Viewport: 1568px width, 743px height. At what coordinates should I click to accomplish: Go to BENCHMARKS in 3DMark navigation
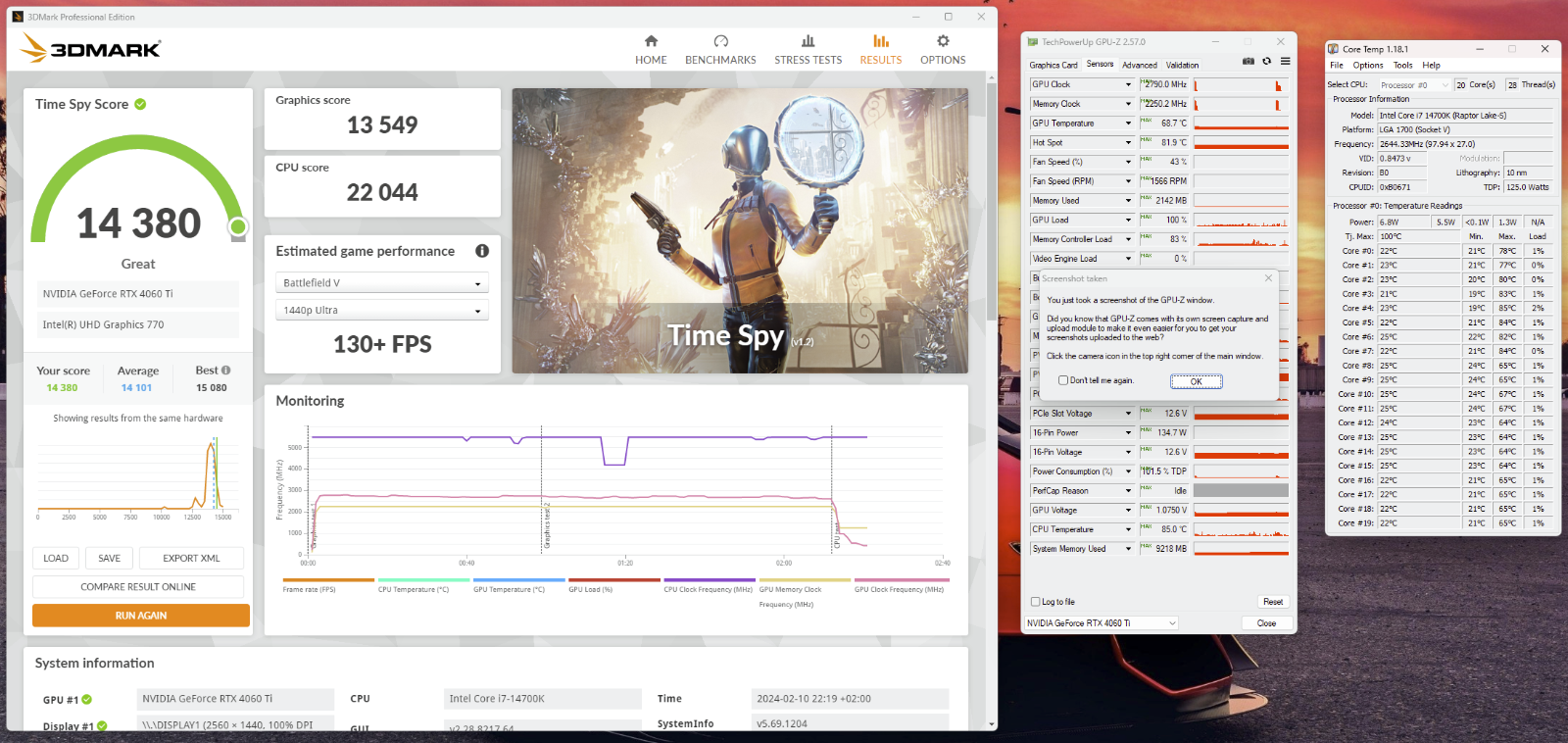(720, 50)
